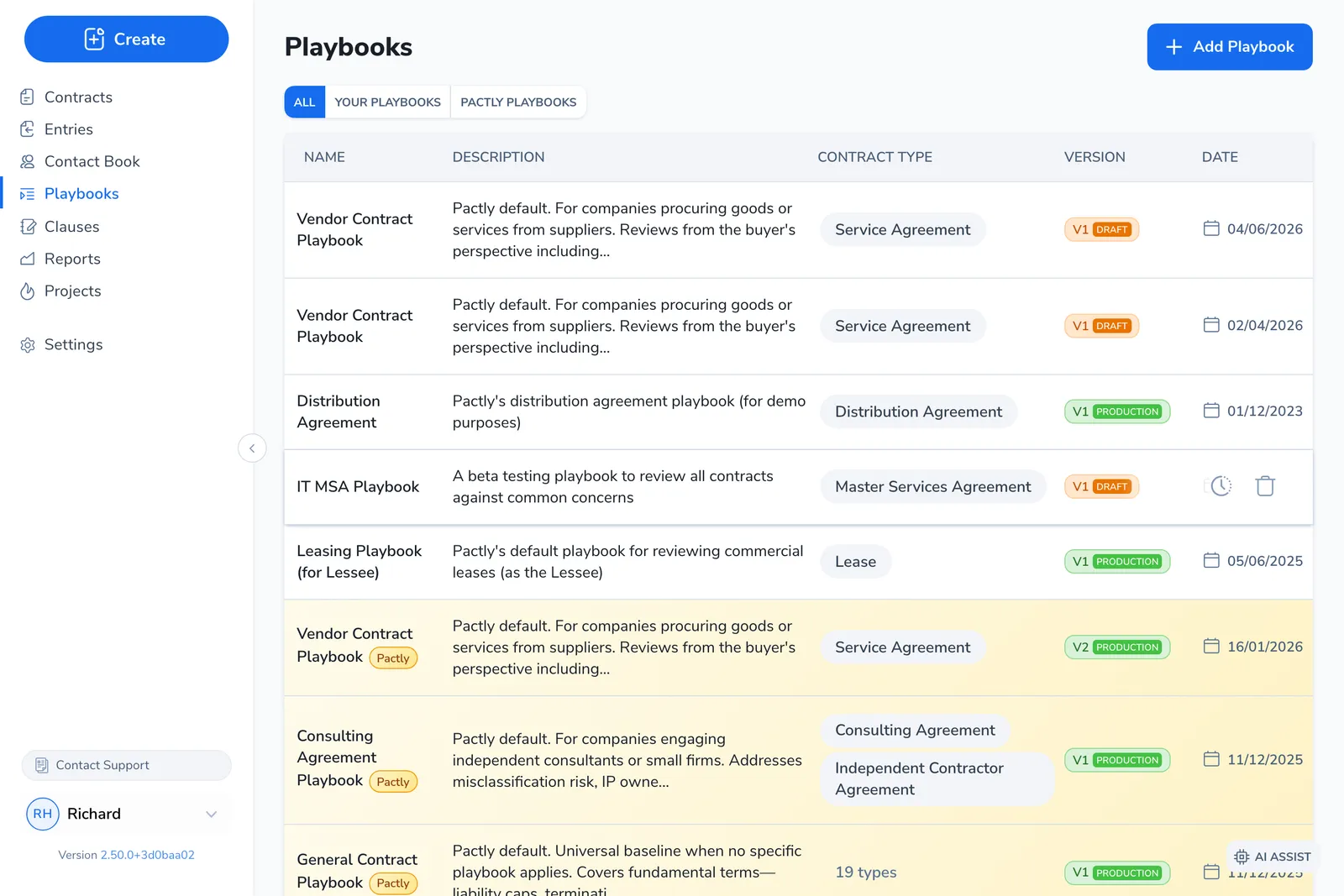Click the Distribution Agreement type tag
This screenshot has height=896, width=1344.
918,412
